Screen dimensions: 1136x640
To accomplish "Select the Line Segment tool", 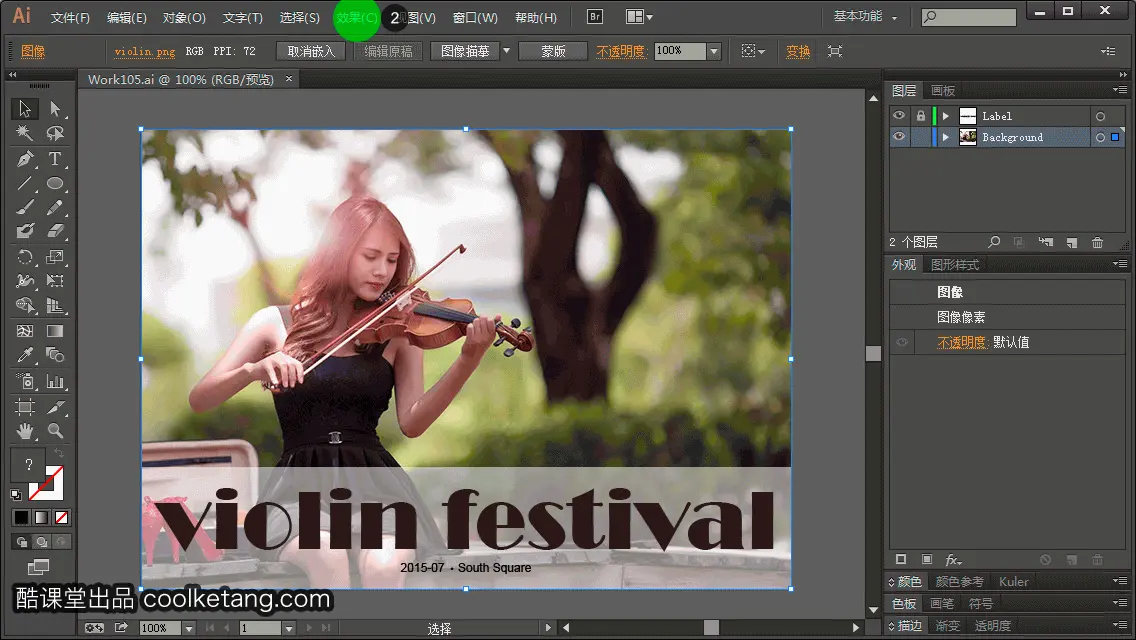I will click(x=25, y=183).
